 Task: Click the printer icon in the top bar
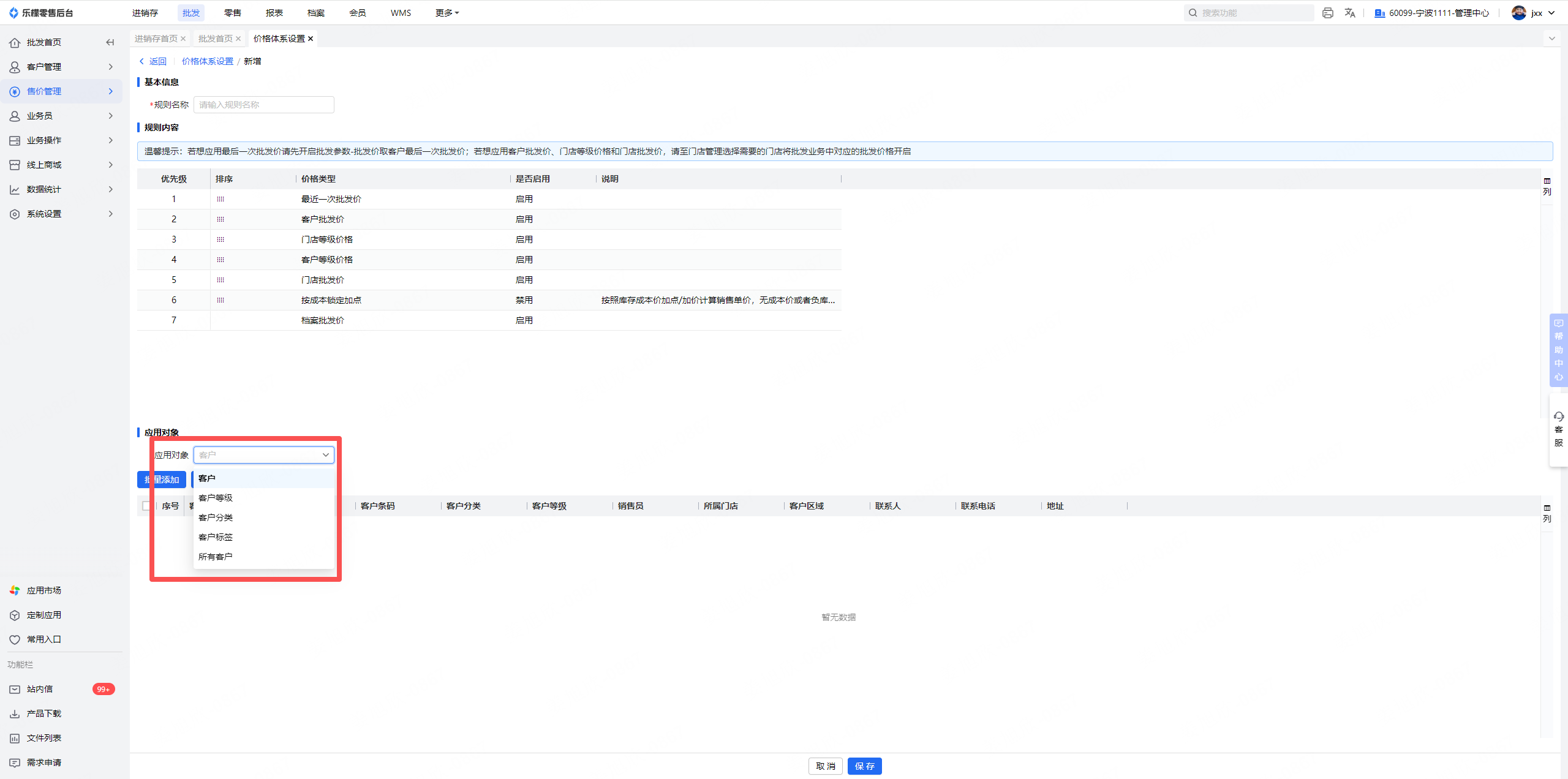[1327, 13]
